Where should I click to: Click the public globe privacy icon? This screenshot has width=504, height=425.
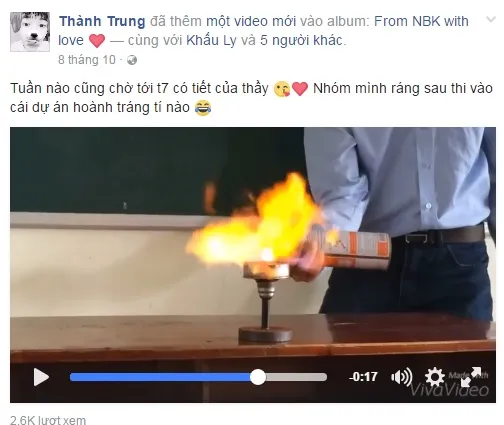click(132, 60)
